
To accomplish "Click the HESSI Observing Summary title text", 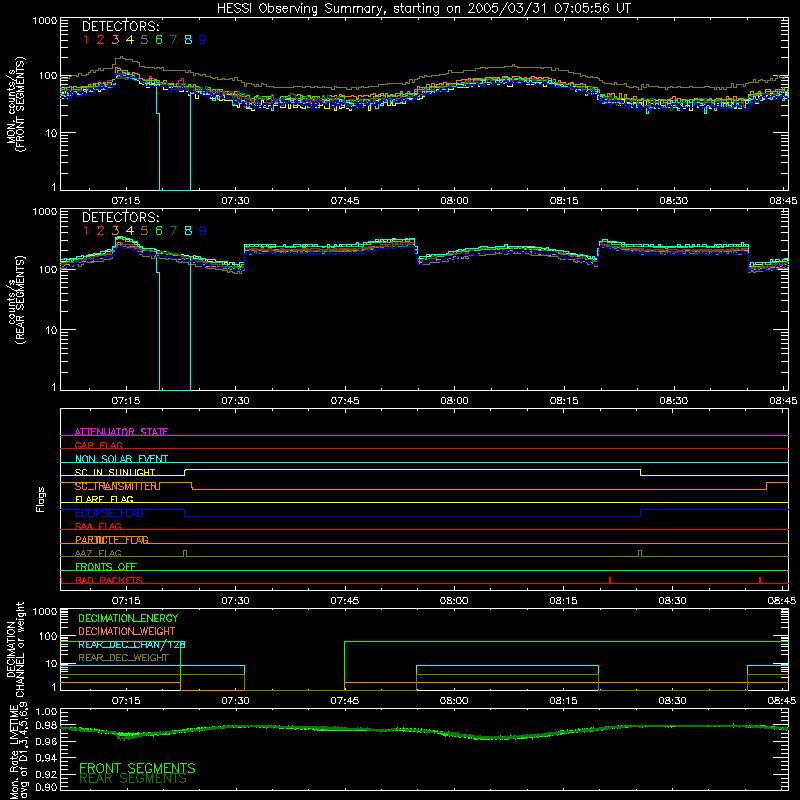I will pos(423,9).
